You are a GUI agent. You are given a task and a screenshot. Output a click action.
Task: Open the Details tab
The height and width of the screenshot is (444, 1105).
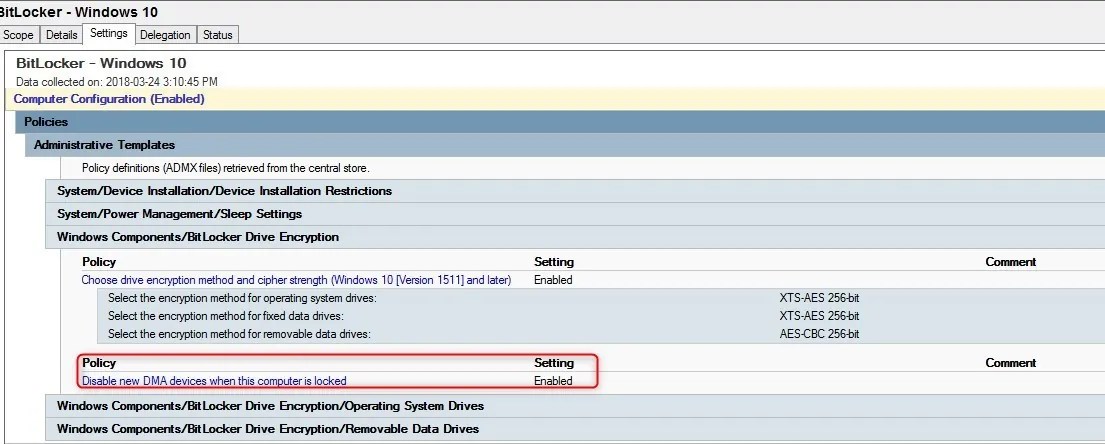[x=61, y=35]
